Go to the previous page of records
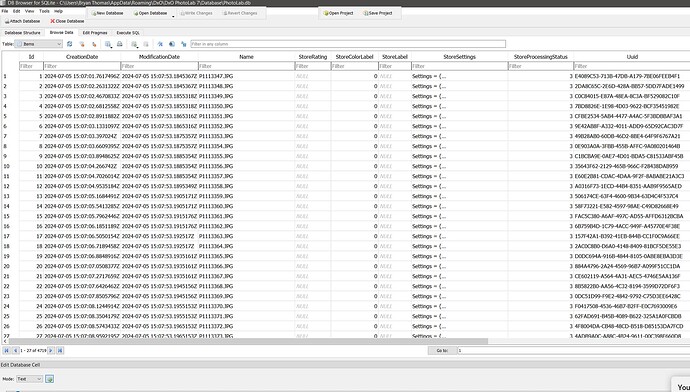This screenshot has height=392, width=690. tap(15, 351)
